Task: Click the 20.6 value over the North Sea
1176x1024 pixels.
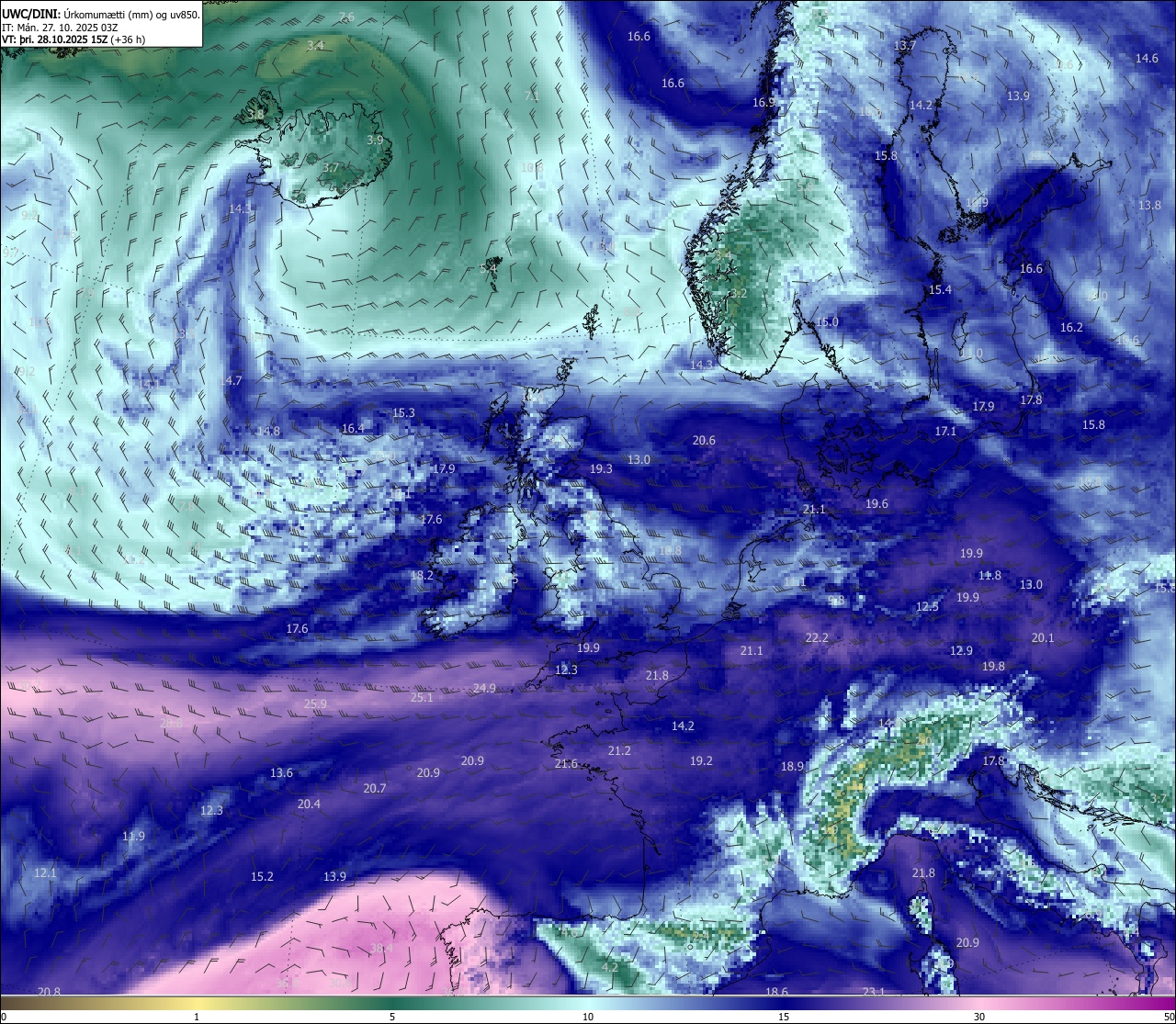Action: point(704,441)
